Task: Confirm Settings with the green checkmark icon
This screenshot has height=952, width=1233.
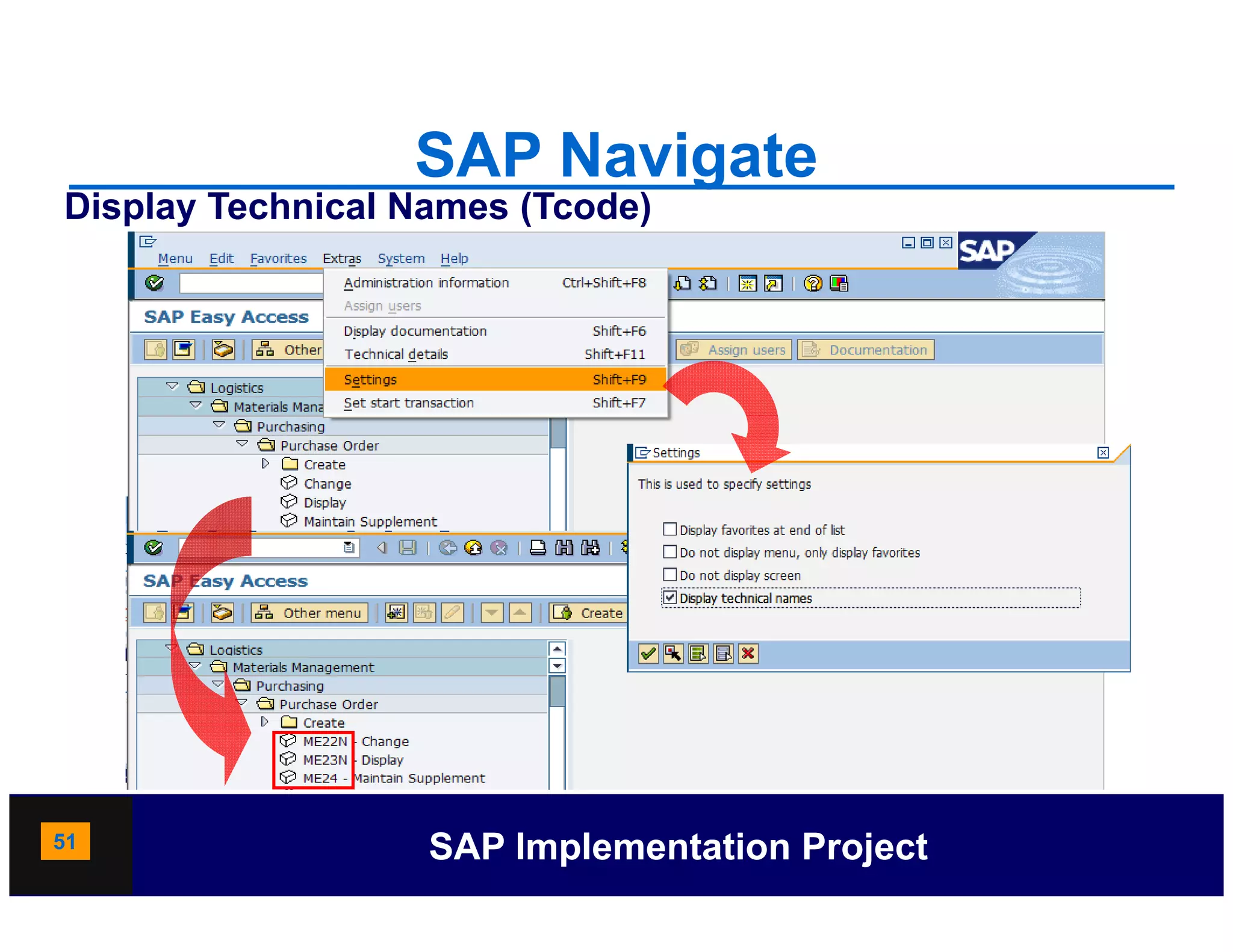Action: [x=648, y=654]
